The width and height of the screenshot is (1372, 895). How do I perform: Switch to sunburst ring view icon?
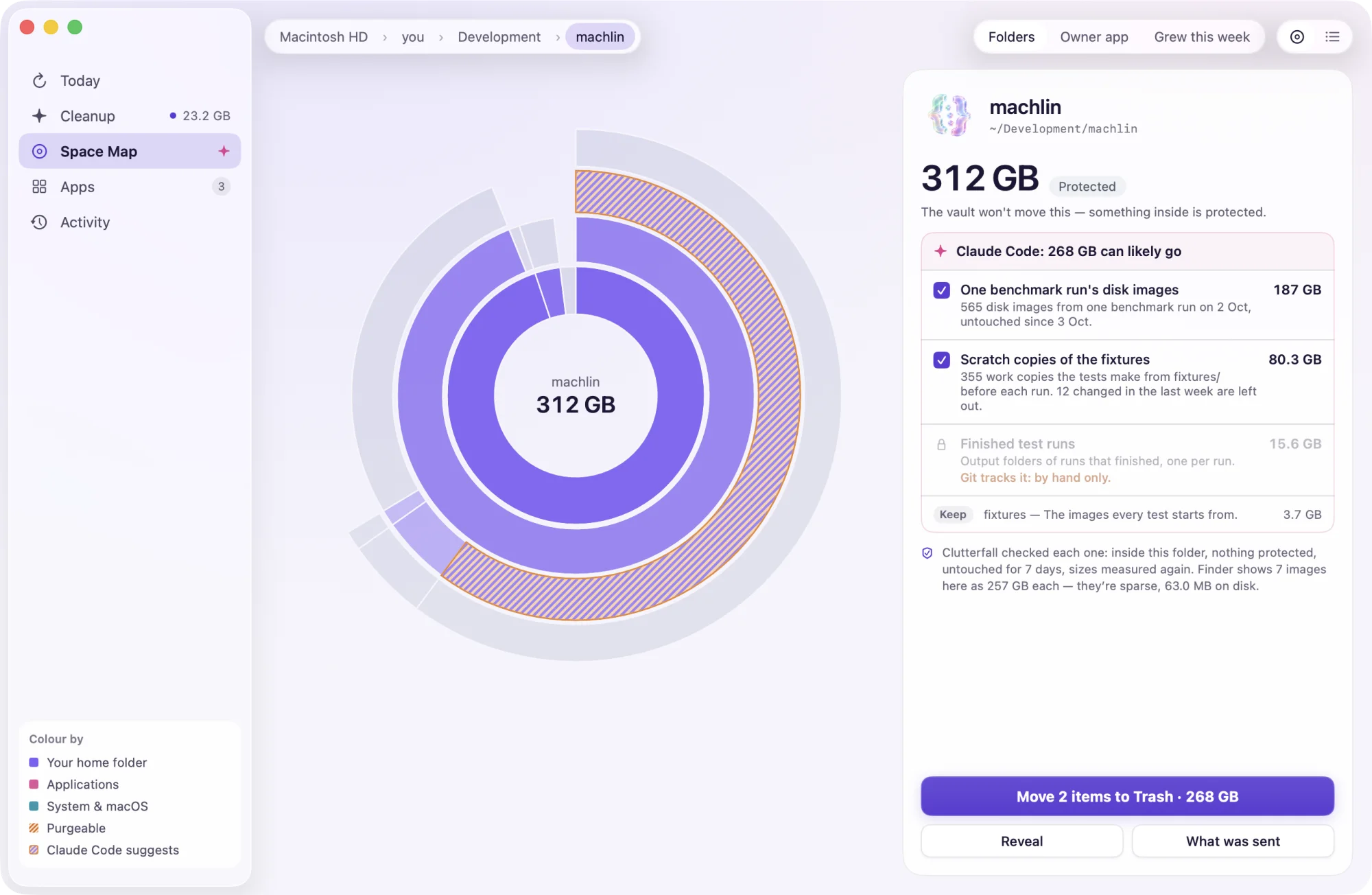tap(1297, 37)
